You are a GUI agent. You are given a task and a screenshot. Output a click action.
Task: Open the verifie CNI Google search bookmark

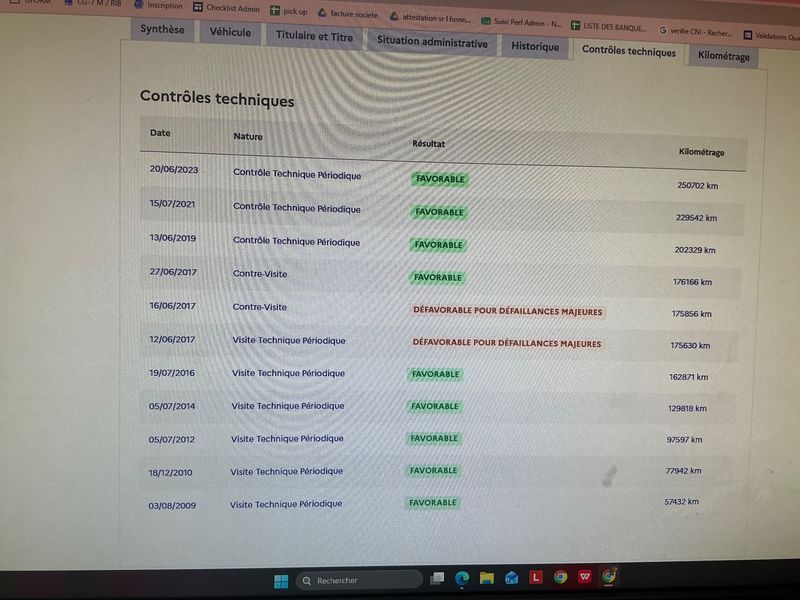pos(695,32)
